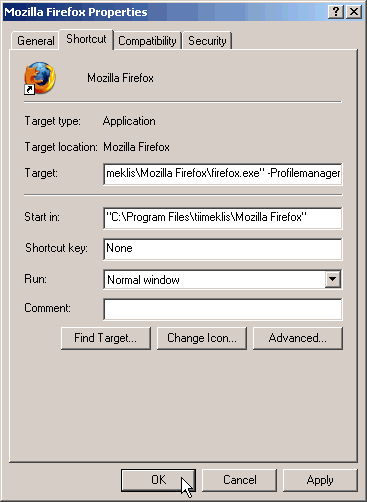This screenshot has height=502, width=367.
Task: Click the empty Comment field
Action: (223, 309)
